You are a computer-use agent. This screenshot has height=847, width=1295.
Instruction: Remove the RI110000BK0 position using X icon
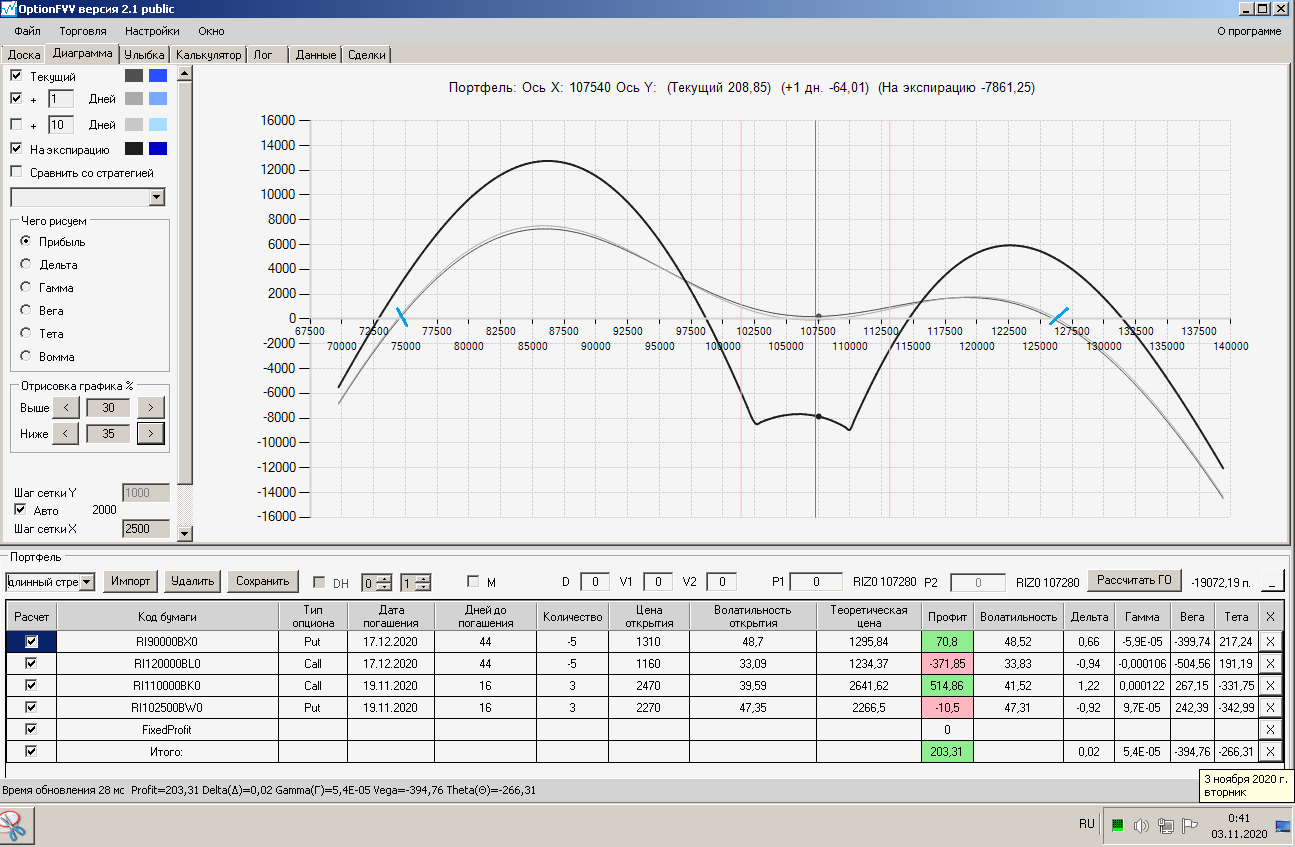(1270, 685)
